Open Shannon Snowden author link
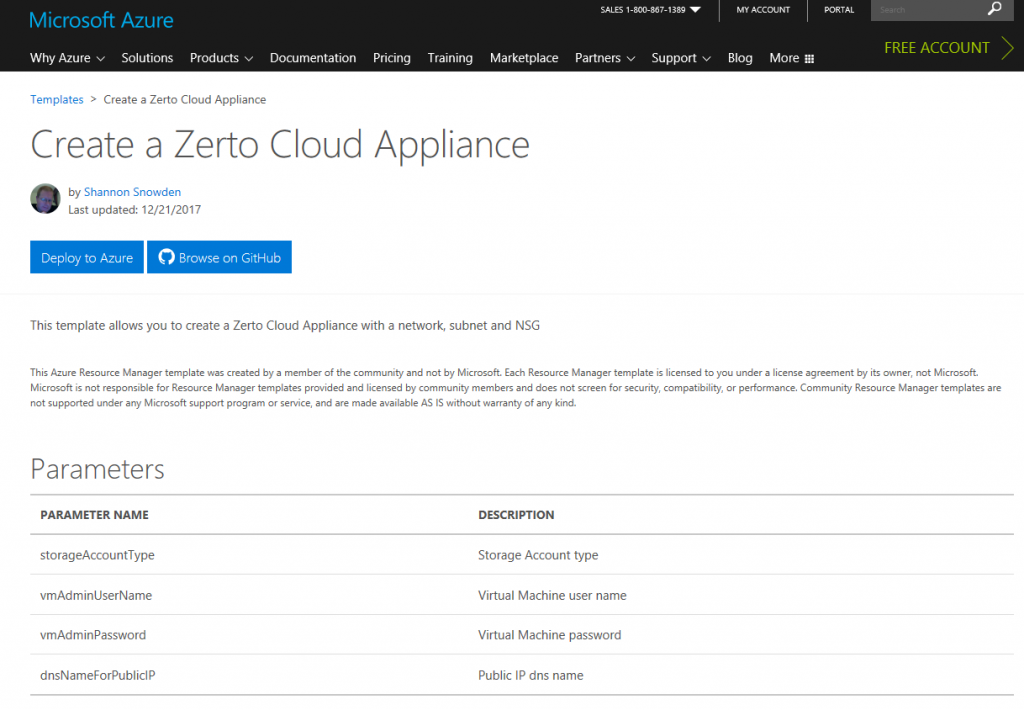 132,192
